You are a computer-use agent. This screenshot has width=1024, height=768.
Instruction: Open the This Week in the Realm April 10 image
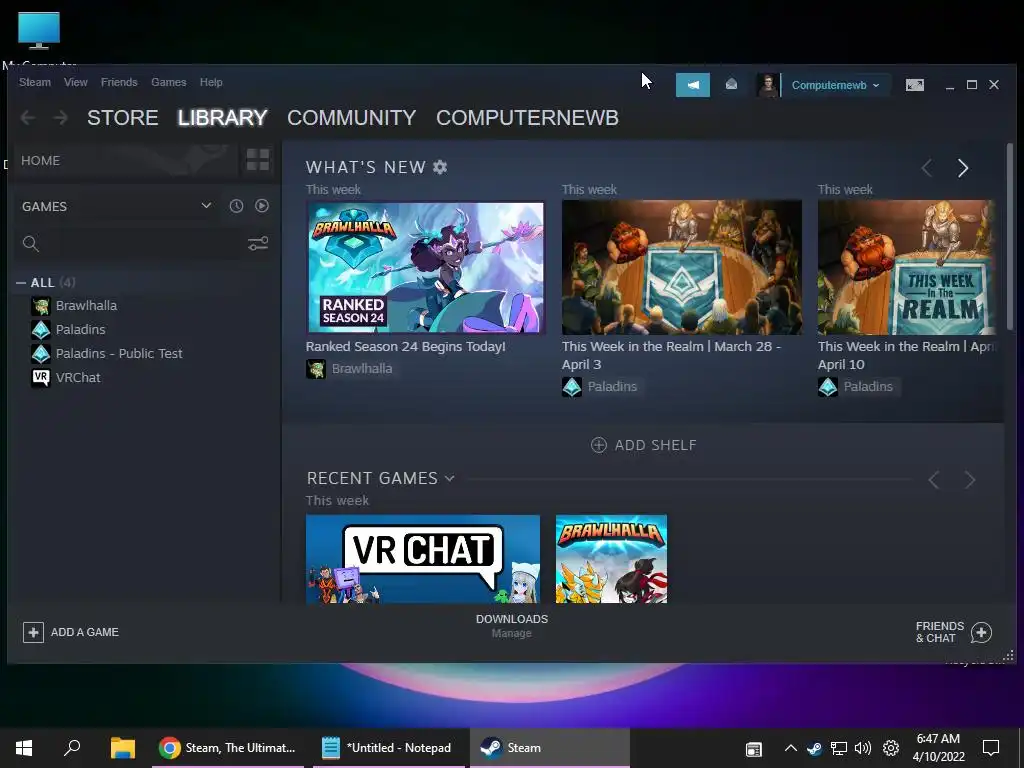tap(906, 267)
